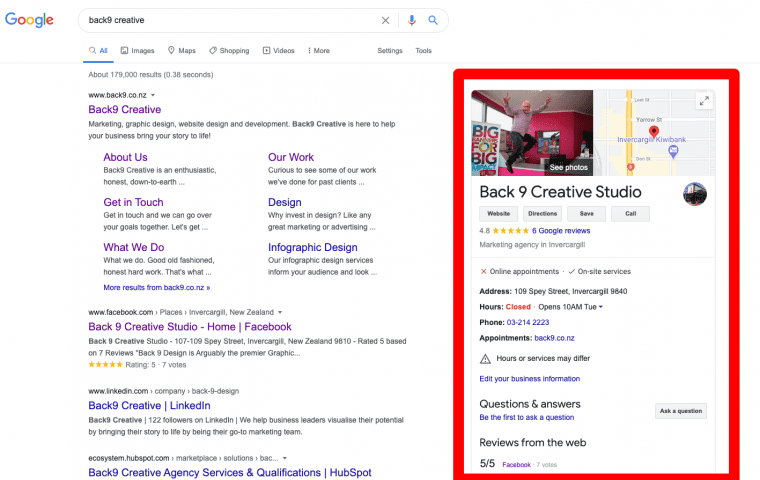Click Be the first to ask a question
The height and width of the screenshot is (480, 760).
526,417
